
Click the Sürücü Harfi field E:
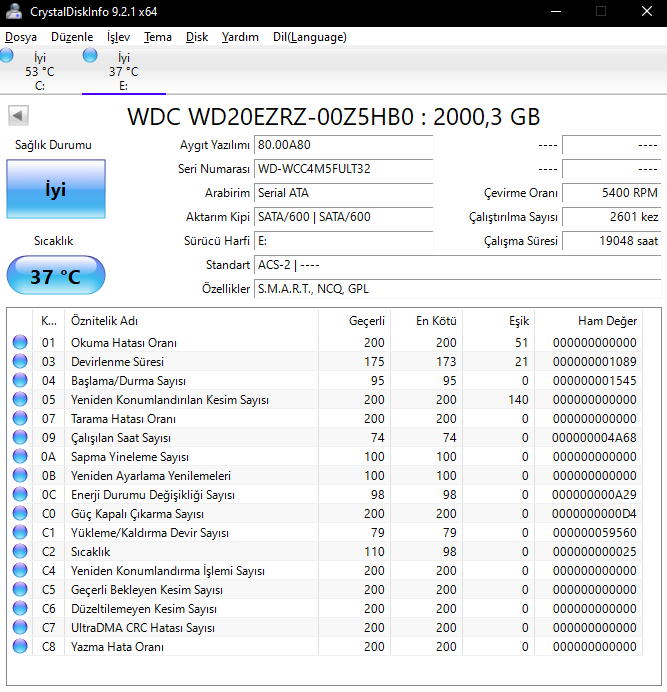click(343, 241)
